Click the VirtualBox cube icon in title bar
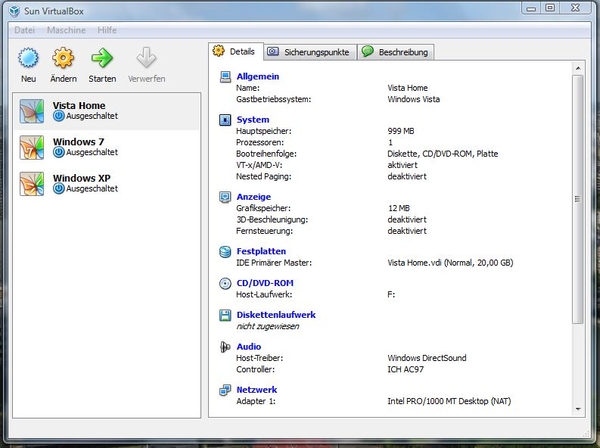 (14, 11)
